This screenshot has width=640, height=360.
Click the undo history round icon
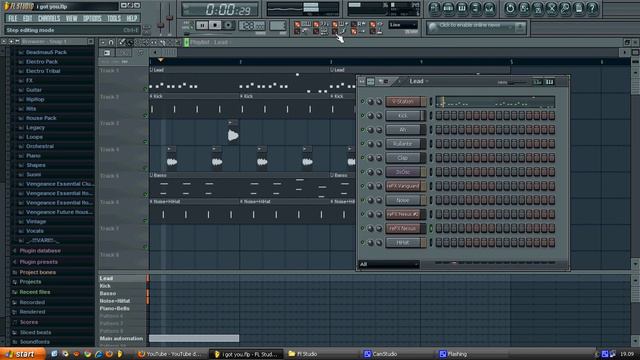click(x=510, y=8)
